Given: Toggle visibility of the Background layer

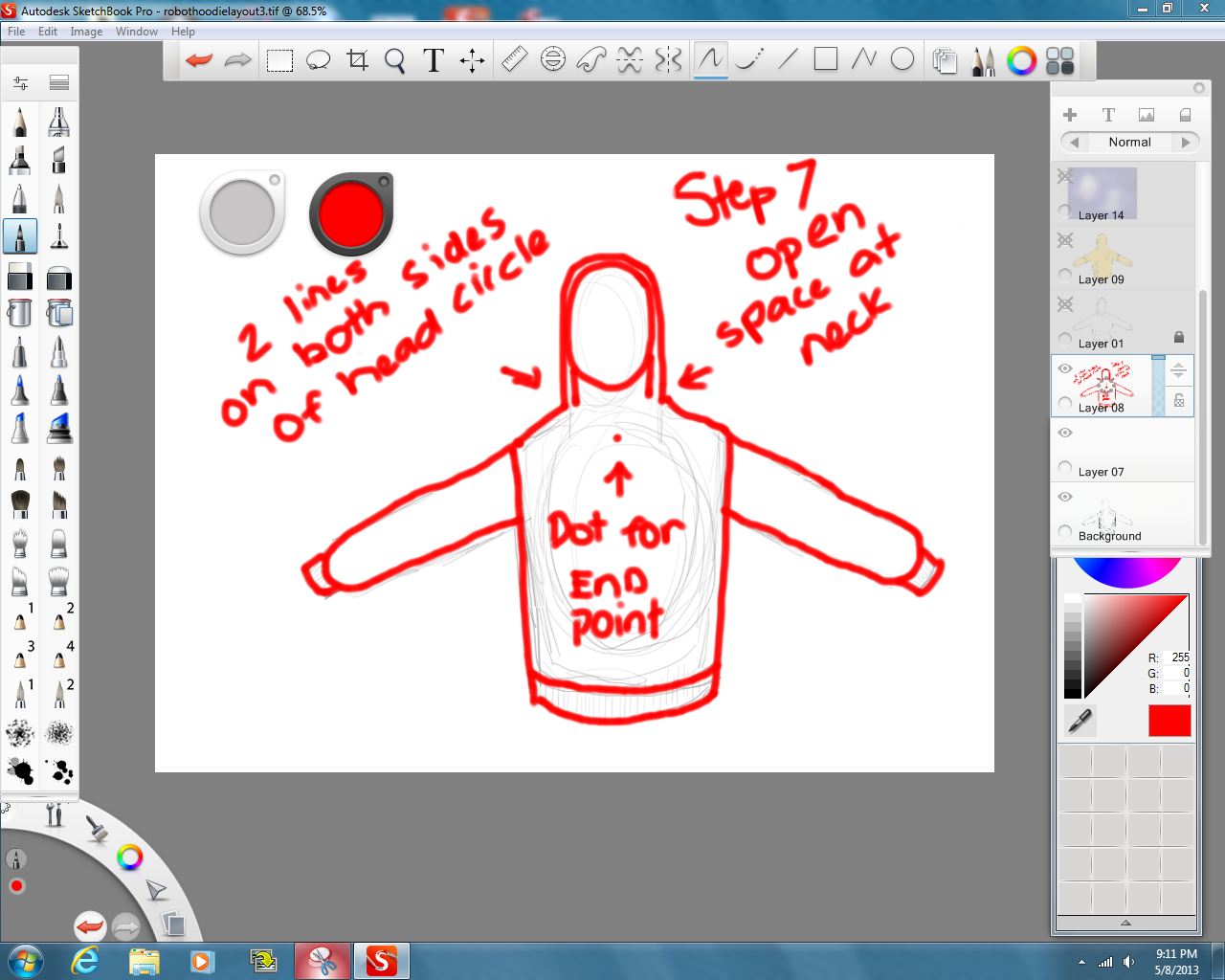Looking at the screenshot, I should coord(1065,497).
